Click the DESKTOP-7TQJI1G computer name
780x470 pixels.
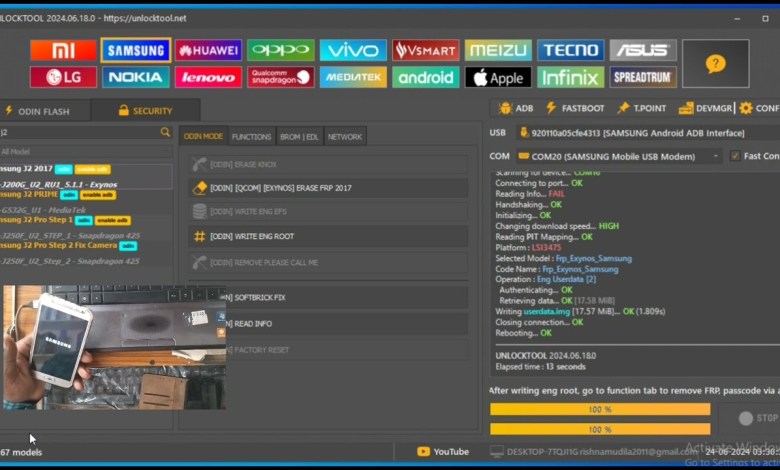tap(542, 452)
